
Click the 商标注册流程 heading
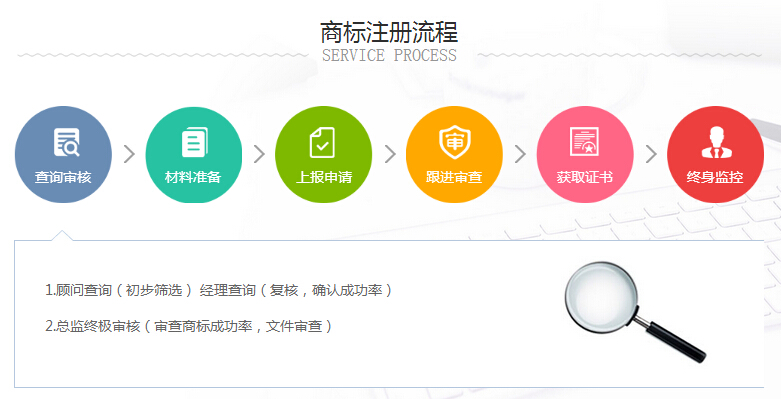[389, 32]
